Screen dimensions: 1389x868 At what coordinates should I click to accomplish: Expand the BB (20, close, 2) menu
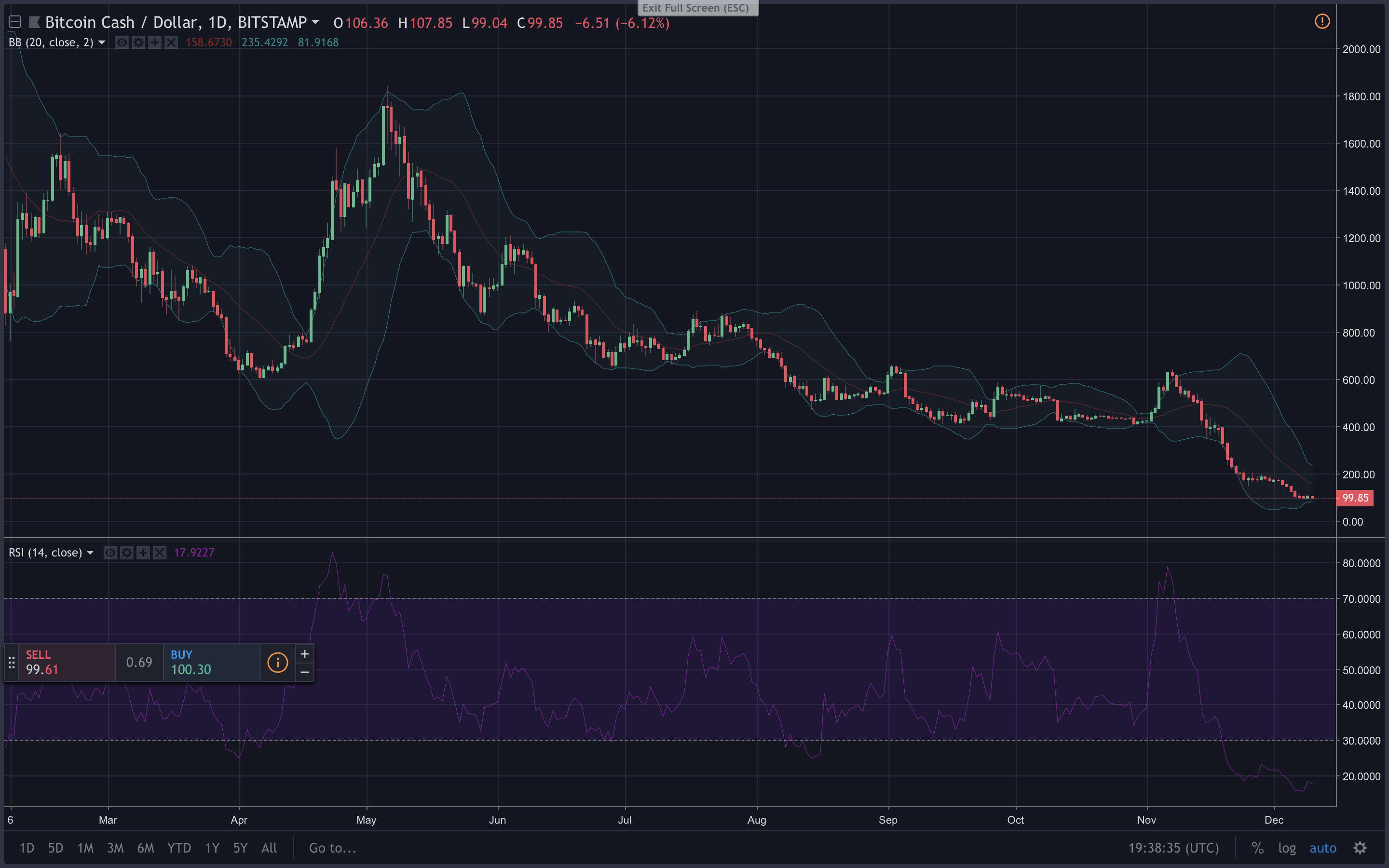coord(102,42)
